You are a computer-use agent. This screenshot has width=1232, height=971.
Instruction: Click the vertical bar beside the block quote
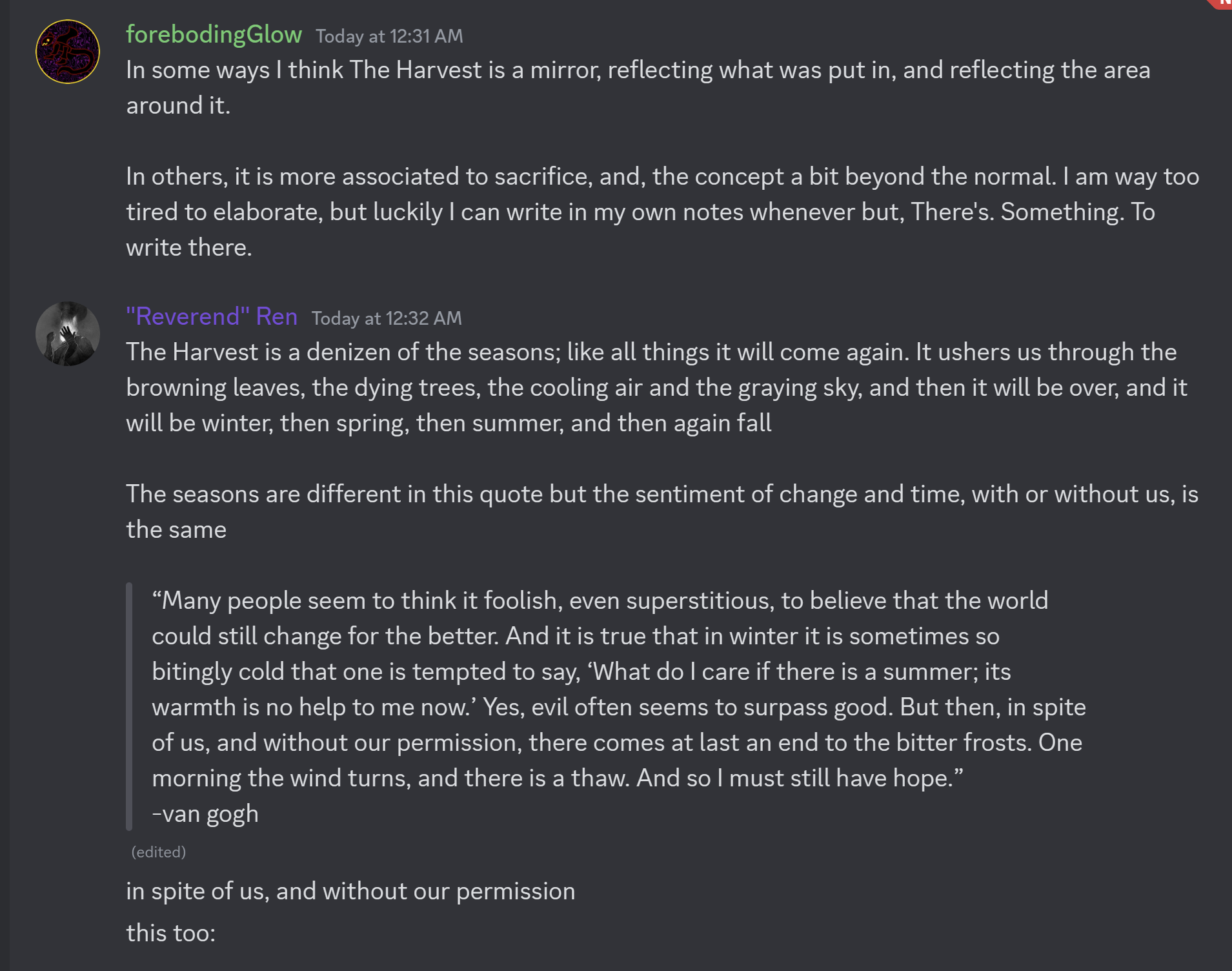pos(129,706)
